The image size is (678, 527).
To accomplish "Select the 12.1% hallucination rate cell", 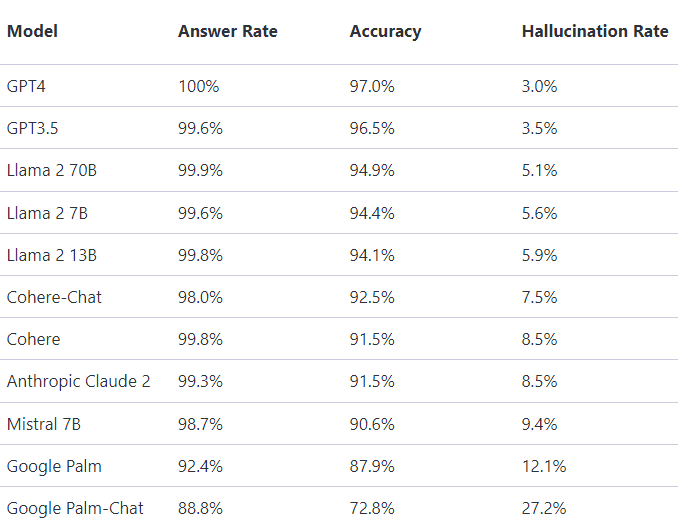I will click(544, 466).
